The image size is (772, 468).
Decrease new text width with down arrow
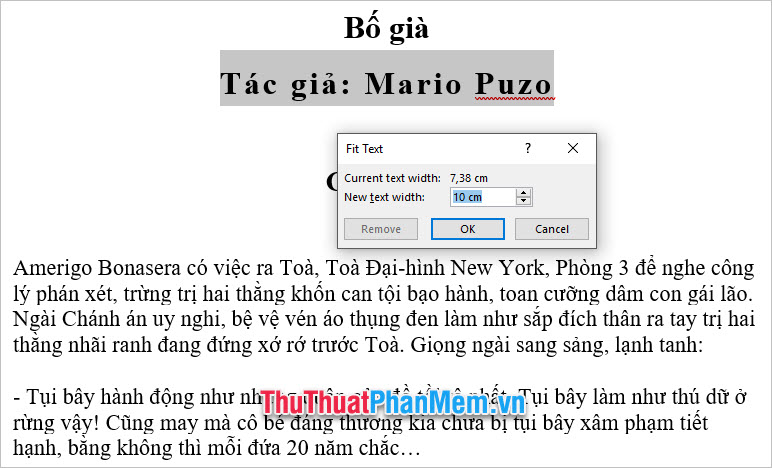tap(524, 201)
